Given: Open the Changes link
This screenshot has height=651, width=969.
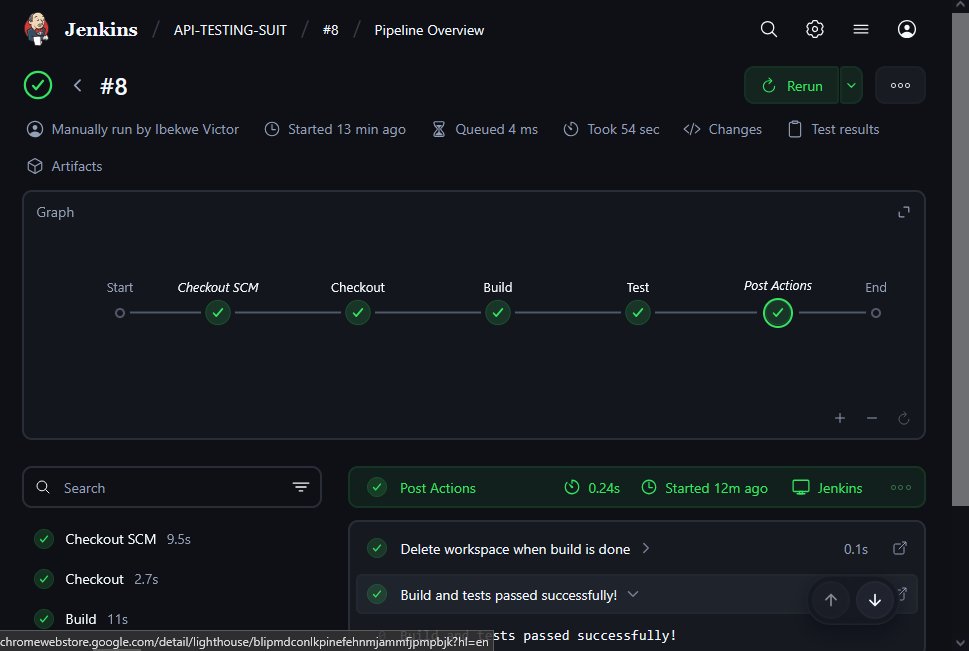Looking at the screenshot, I should tap(722, 129).
